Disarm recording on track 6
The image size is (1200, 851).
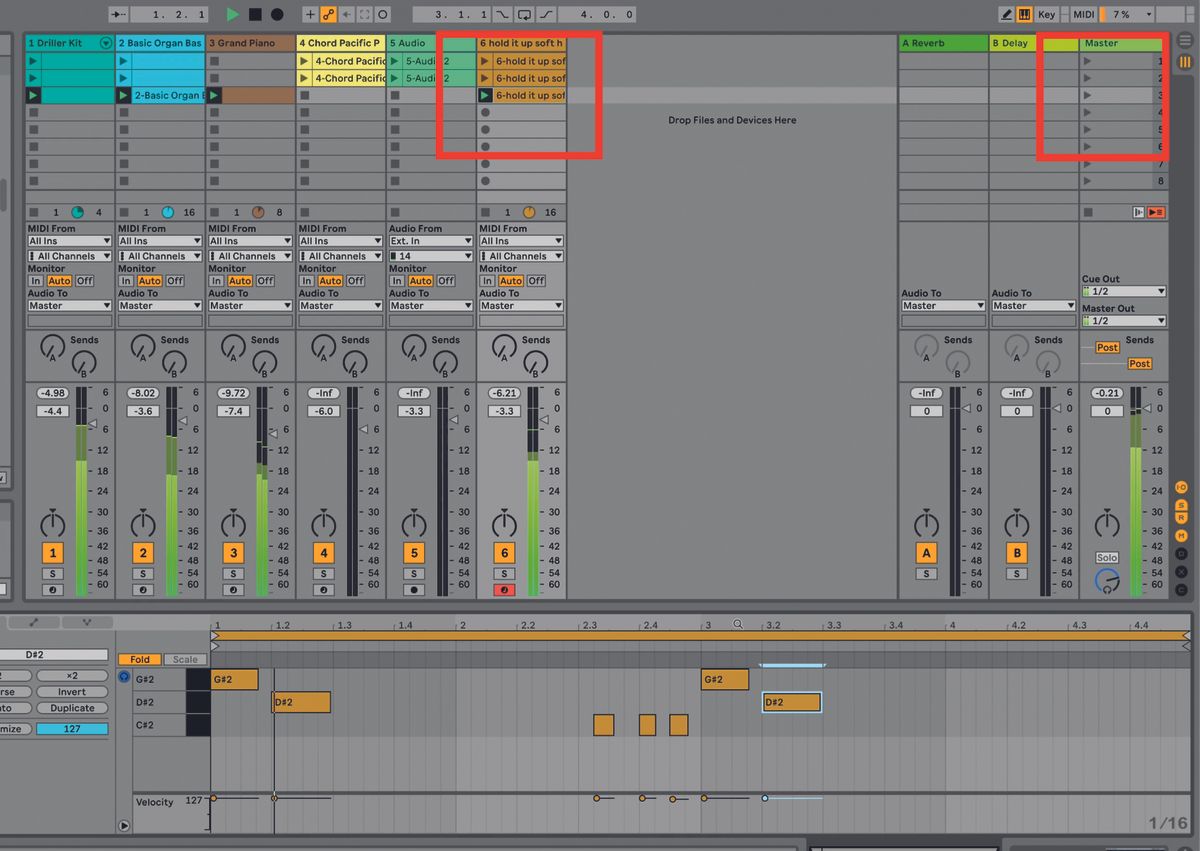(504, 590)
